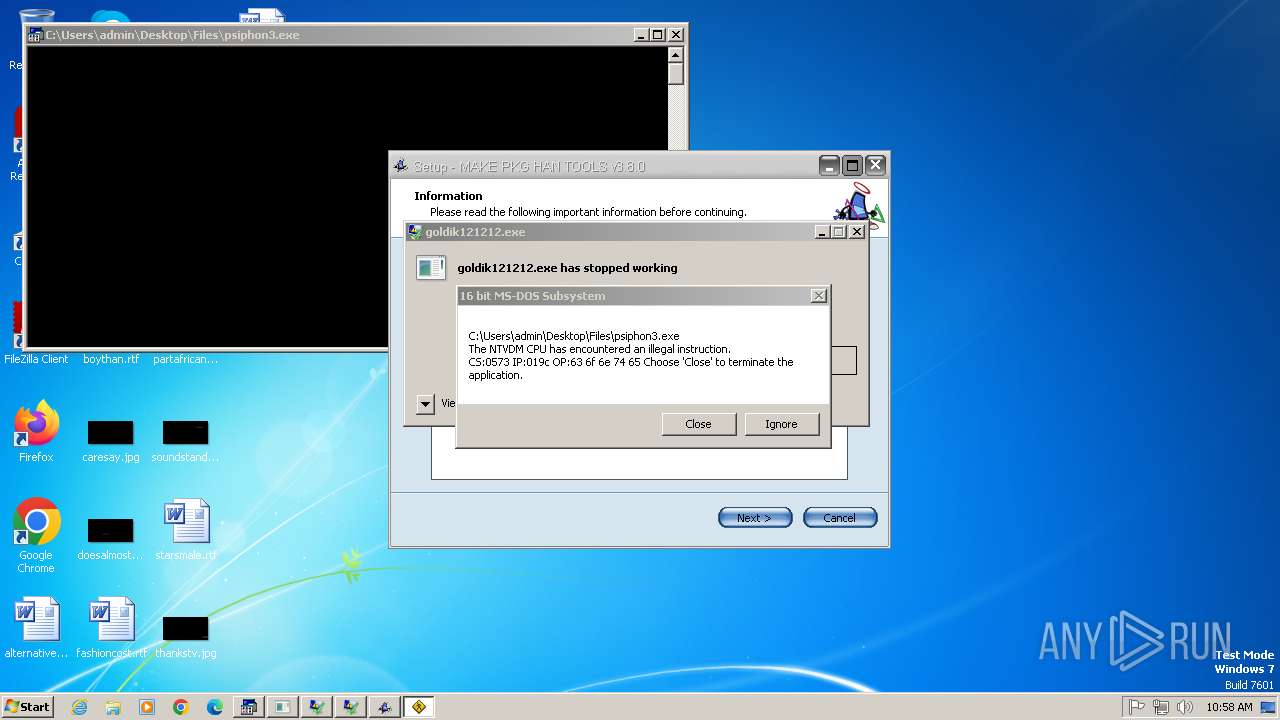Select the soundstand desktop file
Screen dimensions: 1280x720
tap(185, 441)
